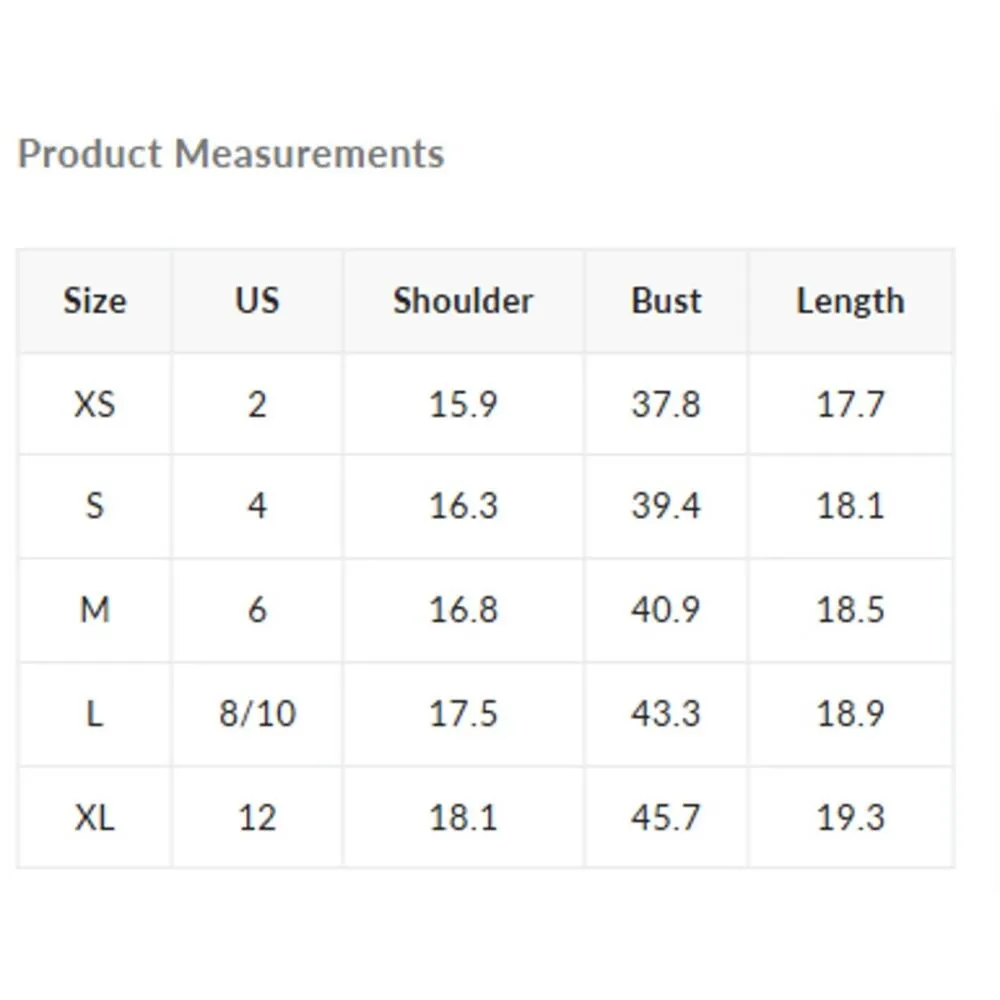
Task: Select the Size column header
Action: click(95, 301)
